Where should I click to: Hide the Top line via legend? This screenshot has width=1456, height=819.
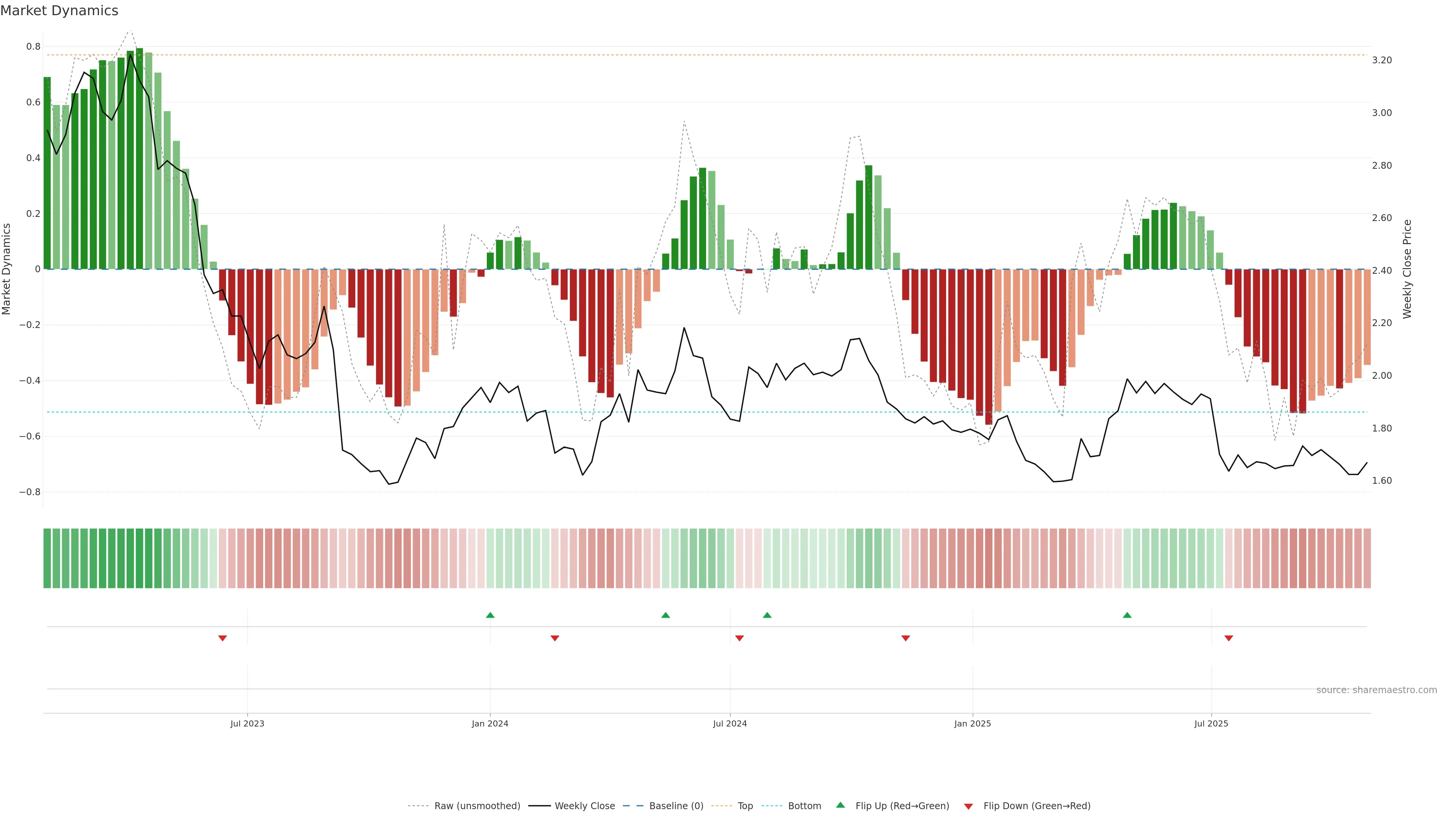point(745,806)
